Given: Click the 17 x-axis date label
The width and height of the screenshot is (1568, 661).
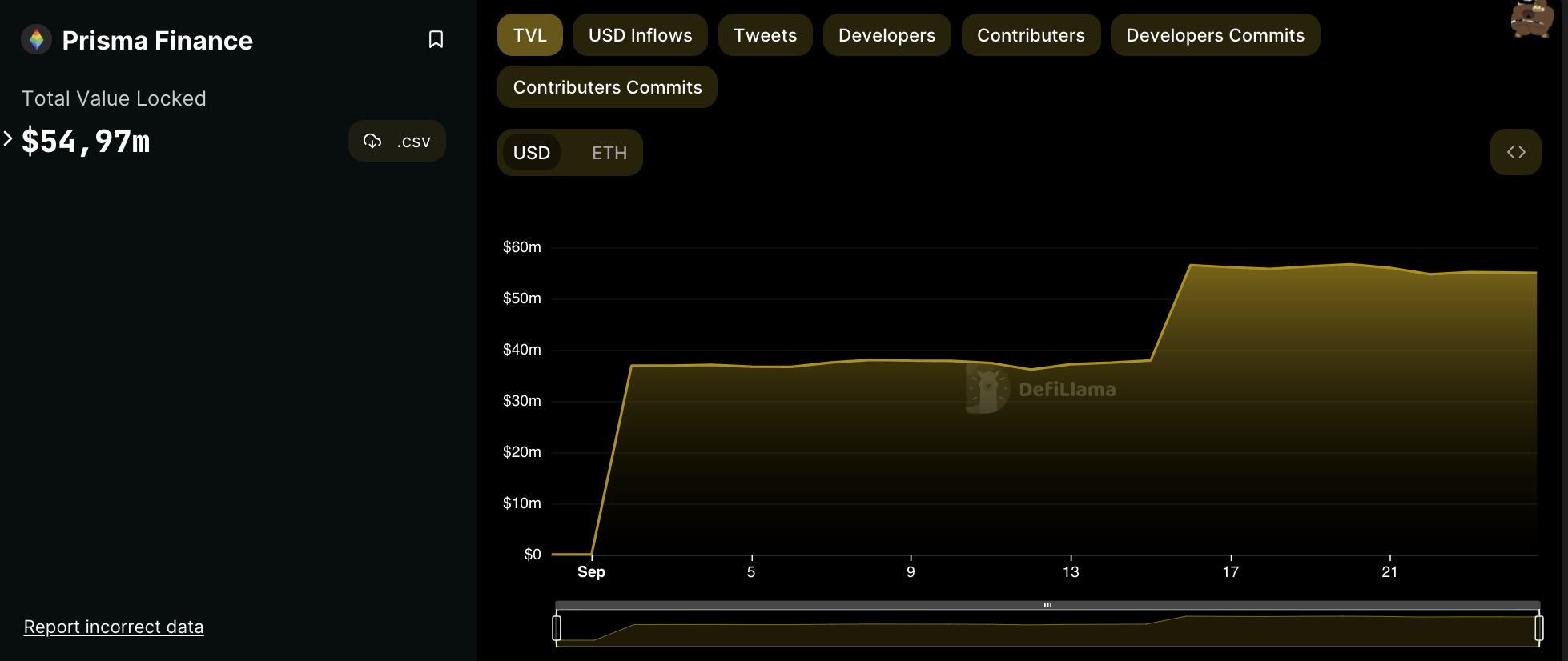Looking at the screenshot, I should (x=1231, y=572).
